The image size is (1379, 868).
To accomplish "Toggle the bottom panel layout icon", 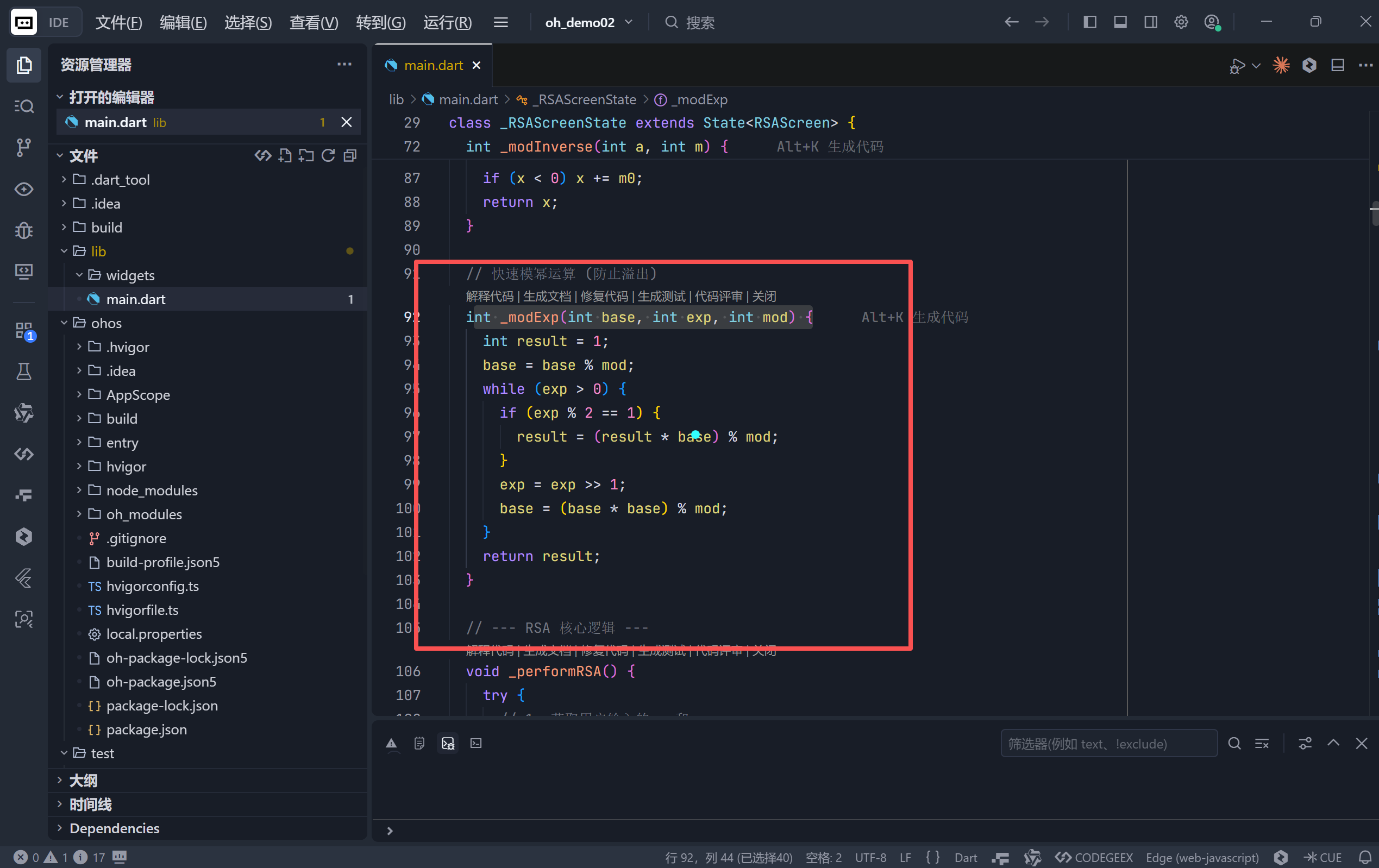I will coord(1120,22).
